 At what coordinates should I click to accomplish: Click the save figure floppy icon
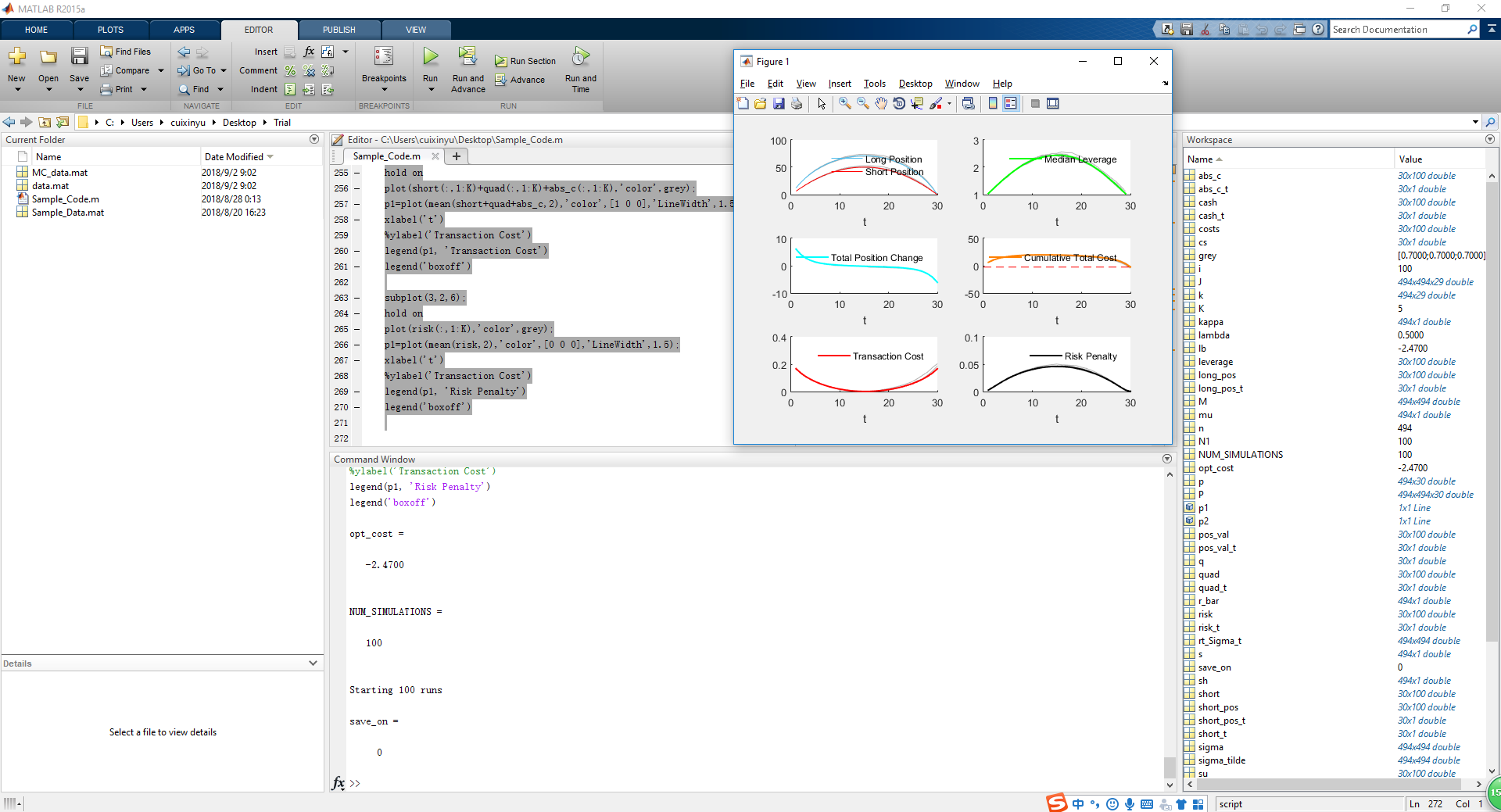coord(779,104)
